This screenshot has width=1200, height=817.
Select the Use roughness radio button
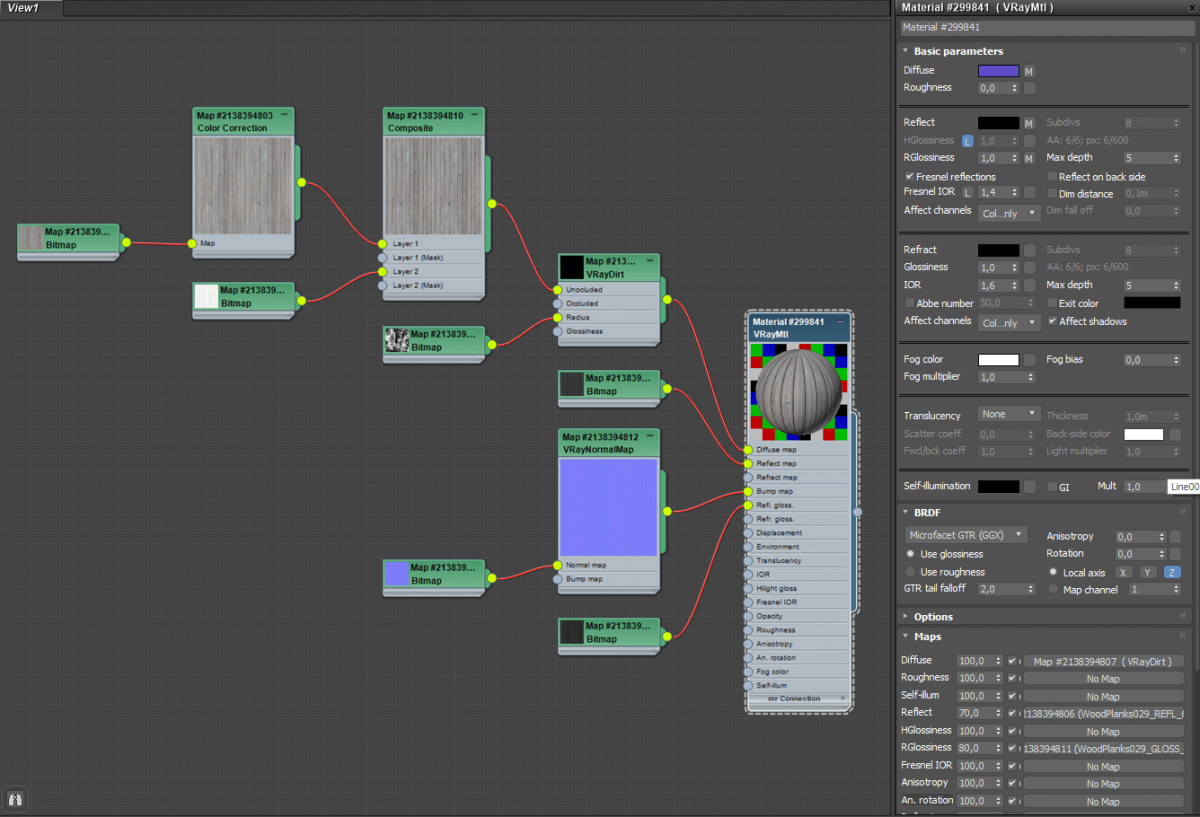point(910,572)
